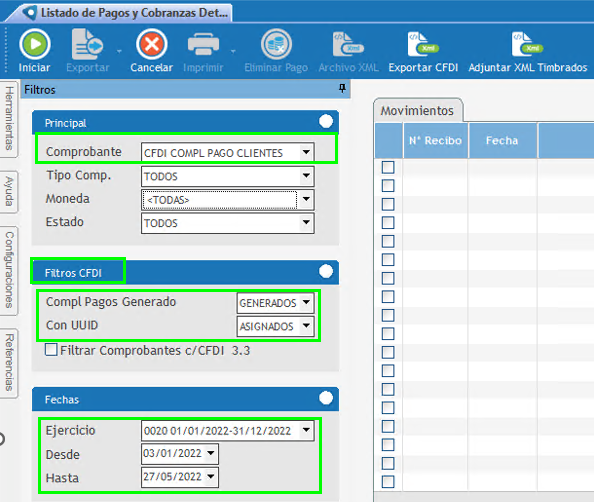Pin the Filtros panel
Screen dimensions: 594x502
(342, 89)
